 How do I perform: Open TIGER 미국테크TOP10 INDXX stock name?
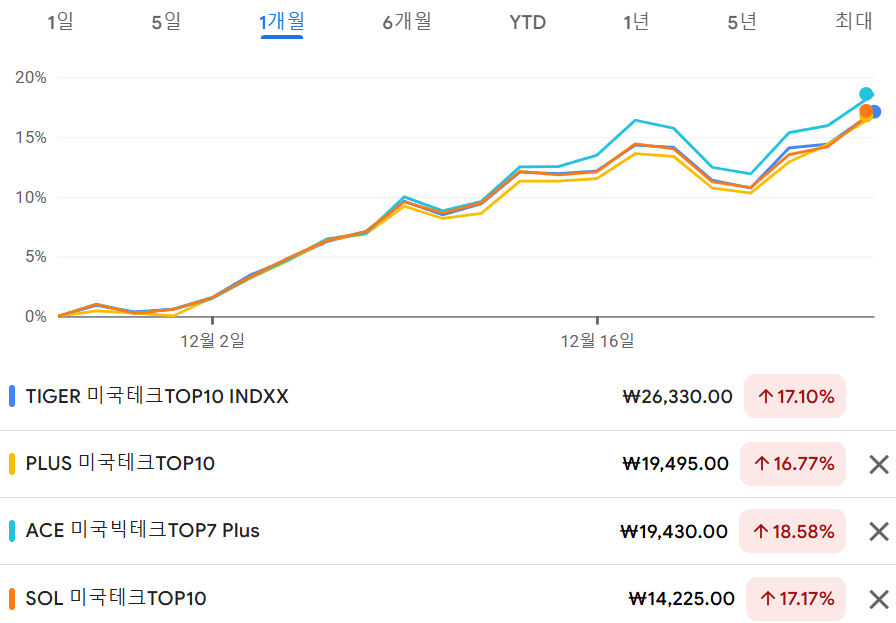click(x=157, y=396)
